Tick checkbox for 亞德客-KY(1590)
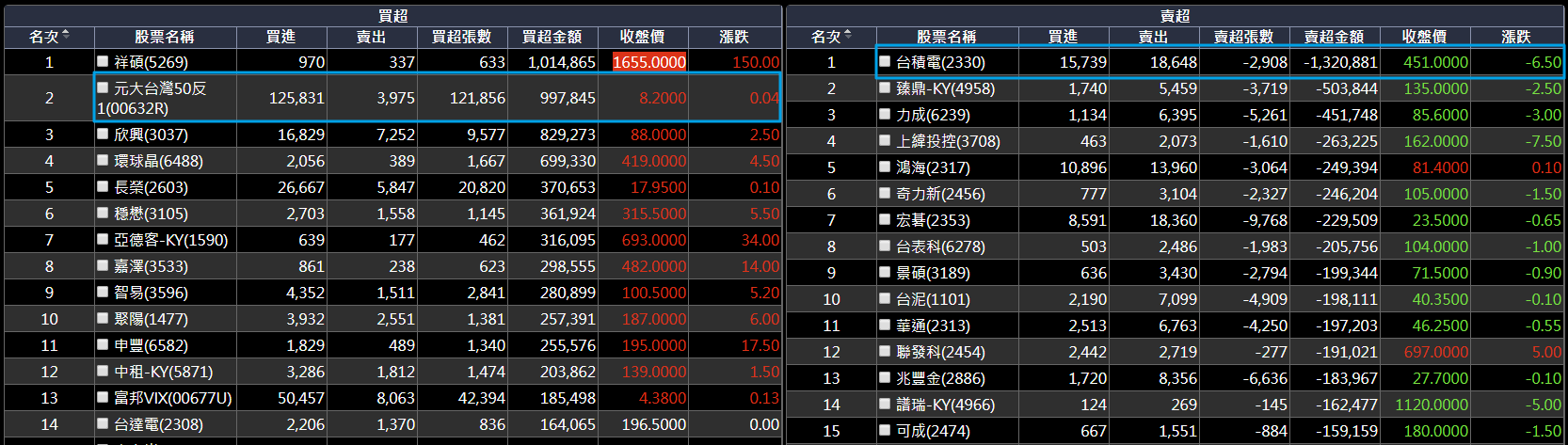 103,239
